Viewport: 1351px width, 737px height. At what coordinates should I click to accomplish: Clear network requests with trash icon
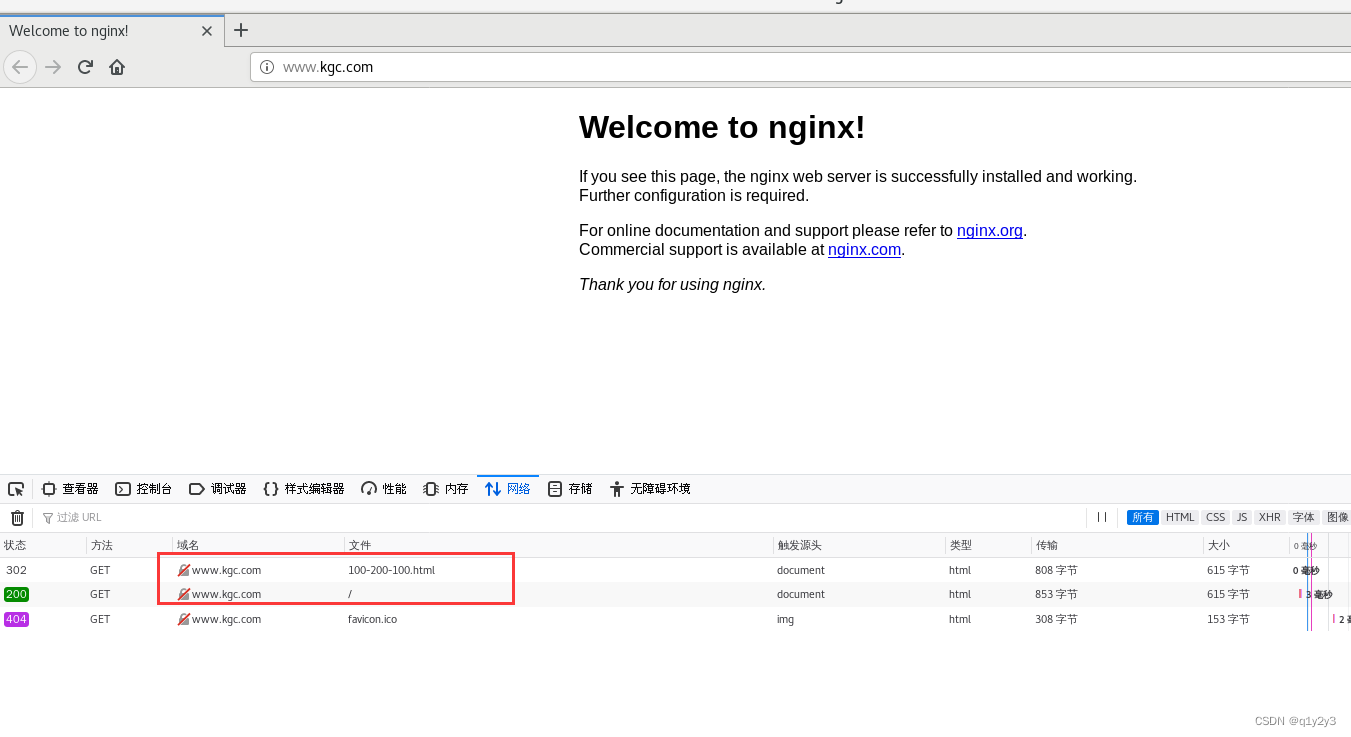(x=17, y=517)
